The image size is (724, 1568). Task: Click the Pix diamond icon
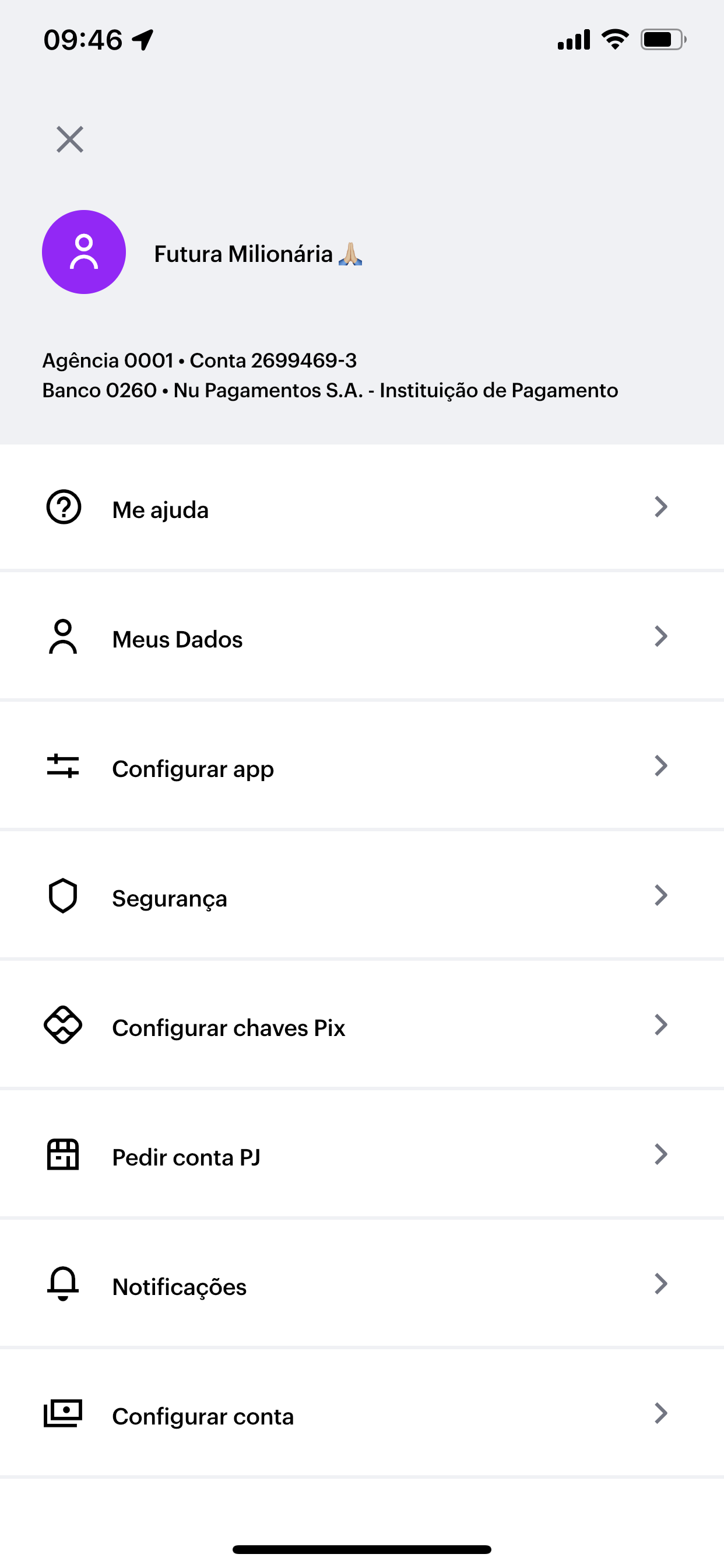pos(64,1025)
